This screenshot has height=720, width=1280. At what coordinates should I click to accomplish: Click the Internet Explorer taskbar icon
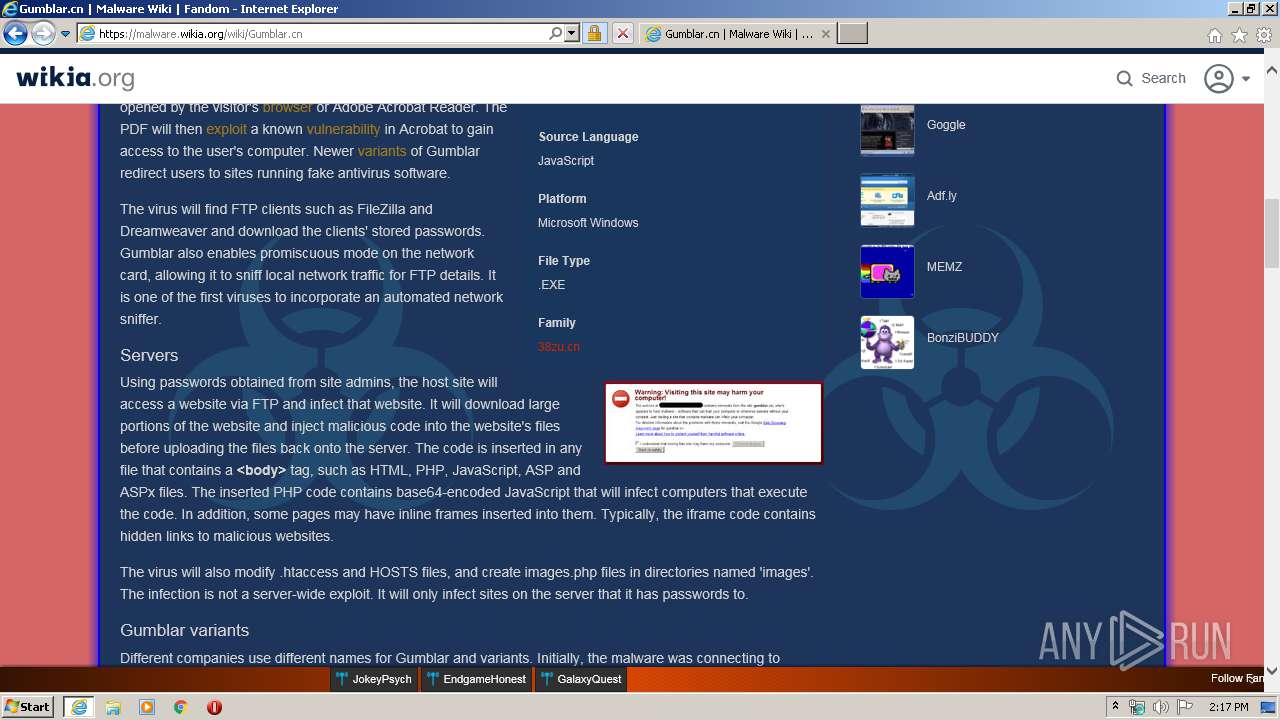coord(78,707)
